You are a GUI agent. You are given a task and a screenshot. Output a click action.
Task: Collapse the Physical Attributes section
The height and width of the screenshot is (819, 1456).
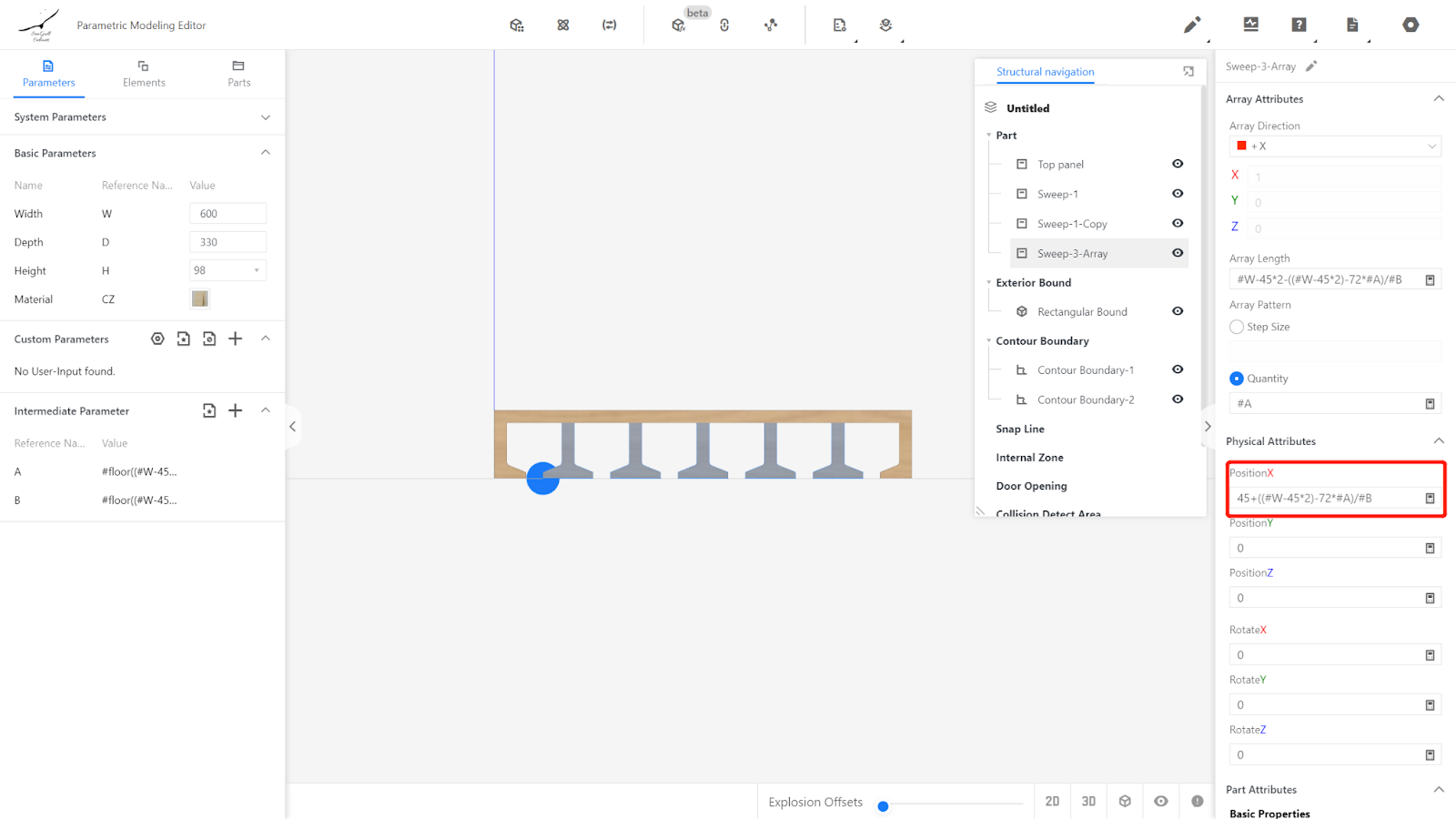tap(1439, 441)
